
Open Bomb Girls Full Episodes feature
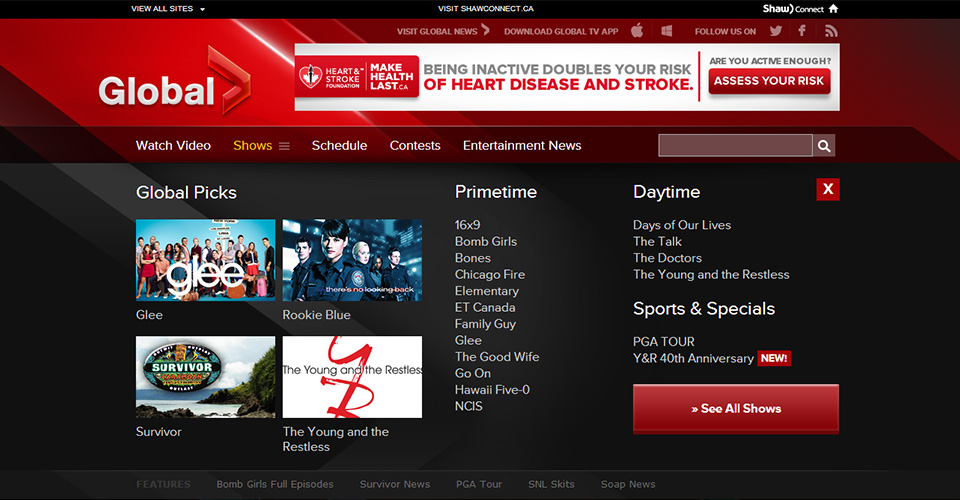coord(275,484)
